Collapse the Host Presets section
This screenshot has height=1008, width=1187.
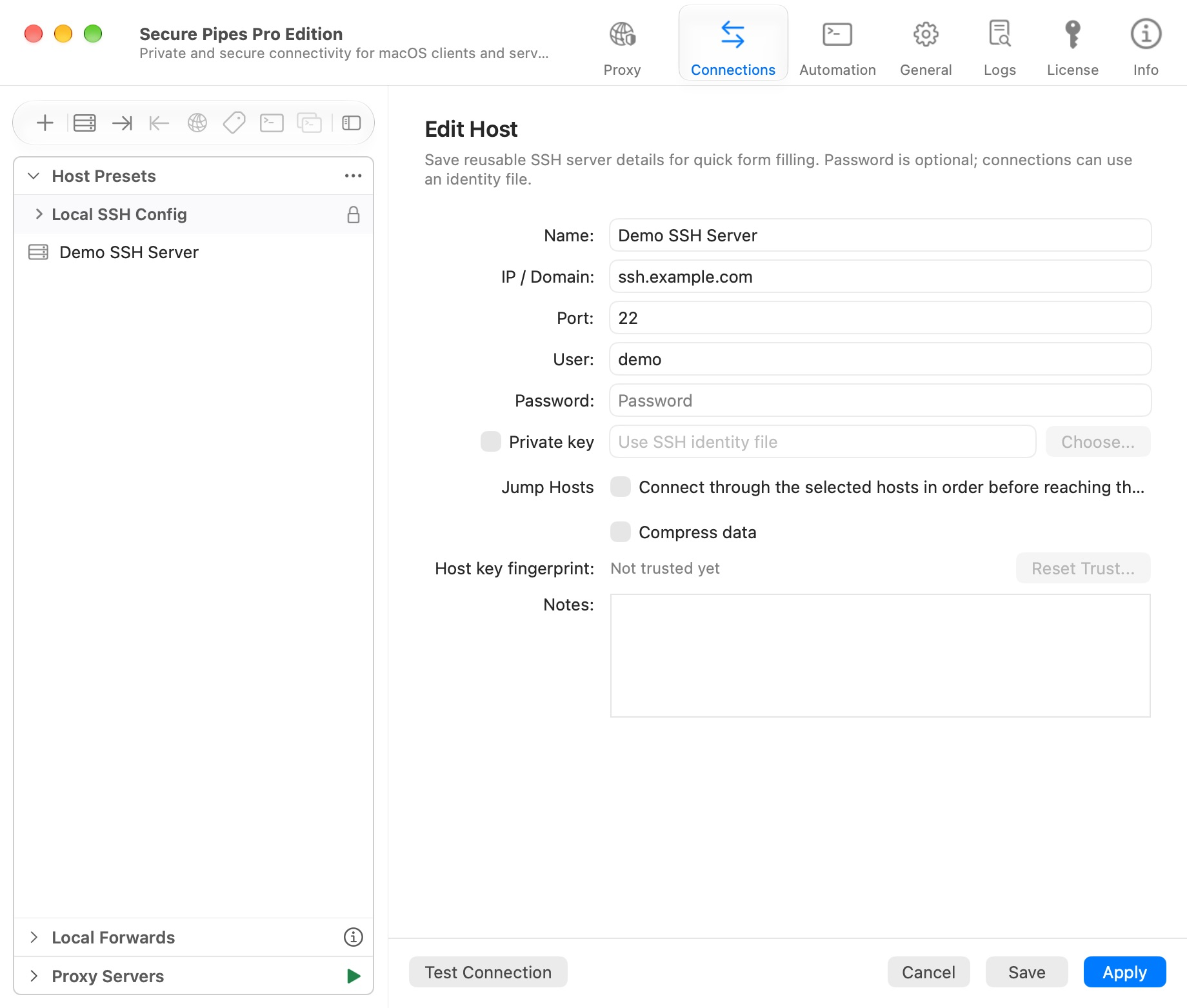[34, 176]
